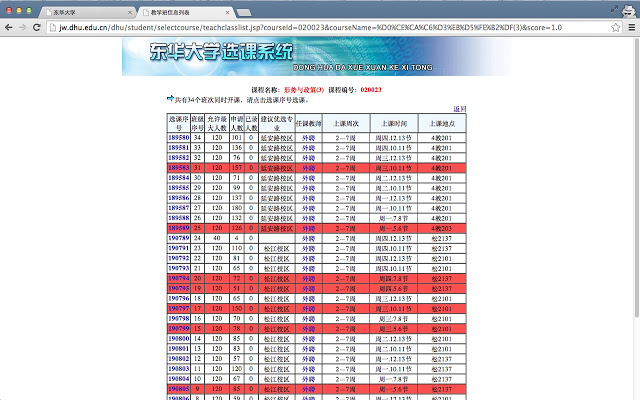Click the incognito profile icon
Screen dimensions: 640x400
[x=629, y=11]
